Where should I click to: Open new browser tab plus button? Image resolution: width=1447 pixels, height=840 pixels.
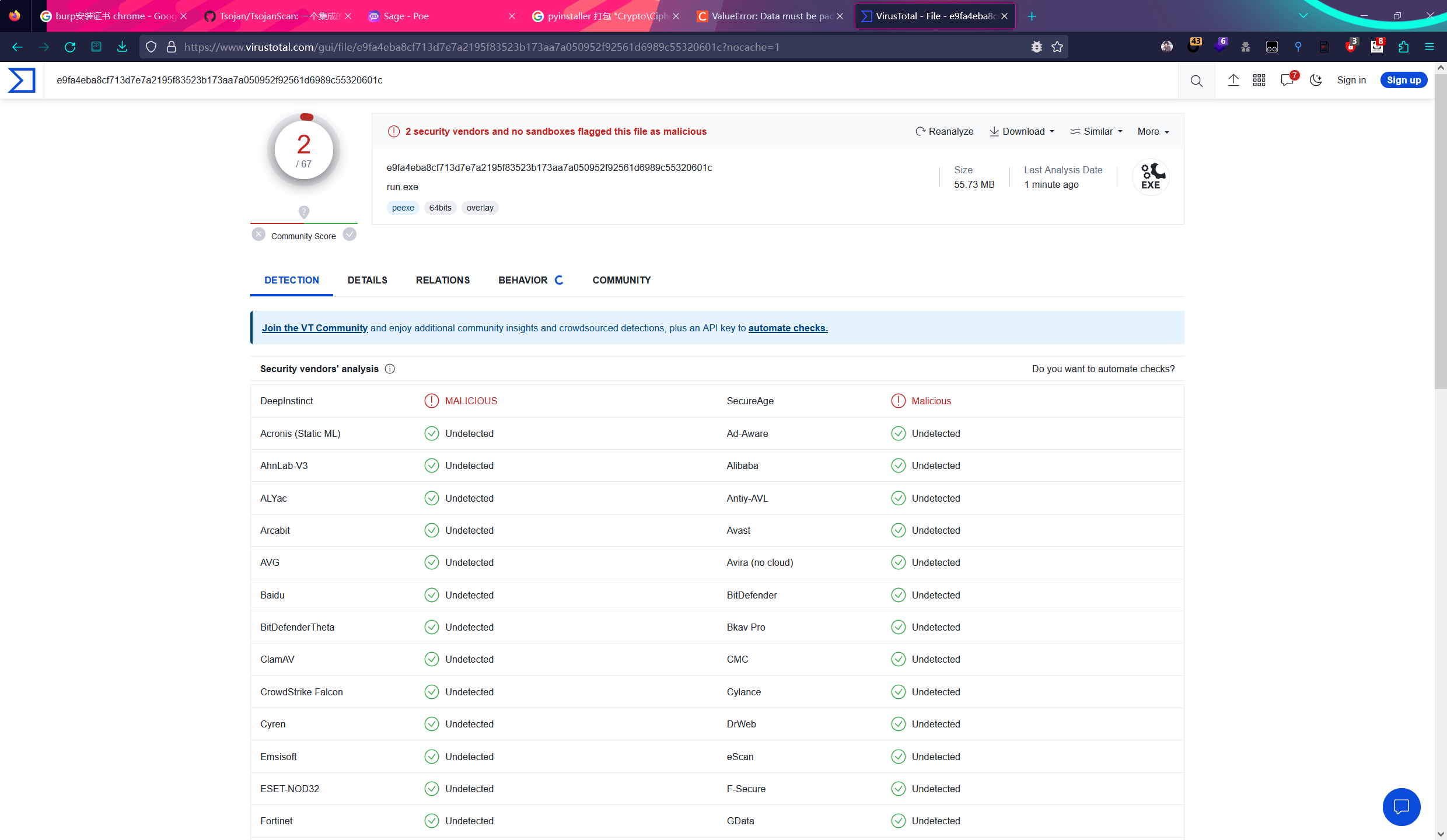[1032, 16]
